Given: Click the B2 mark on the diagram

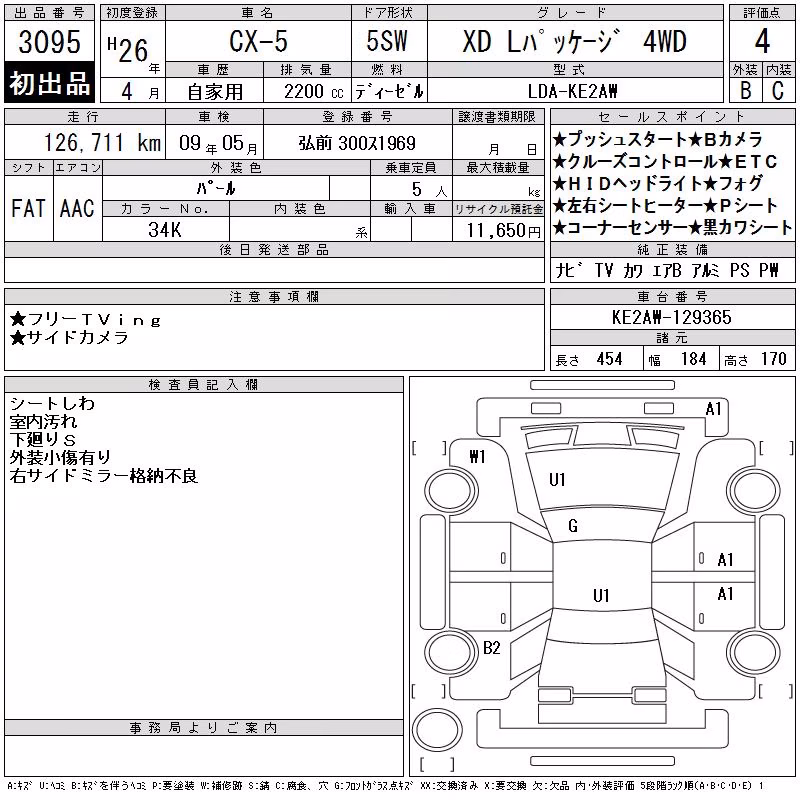Looking at the screenshot, I should point(492,648).
